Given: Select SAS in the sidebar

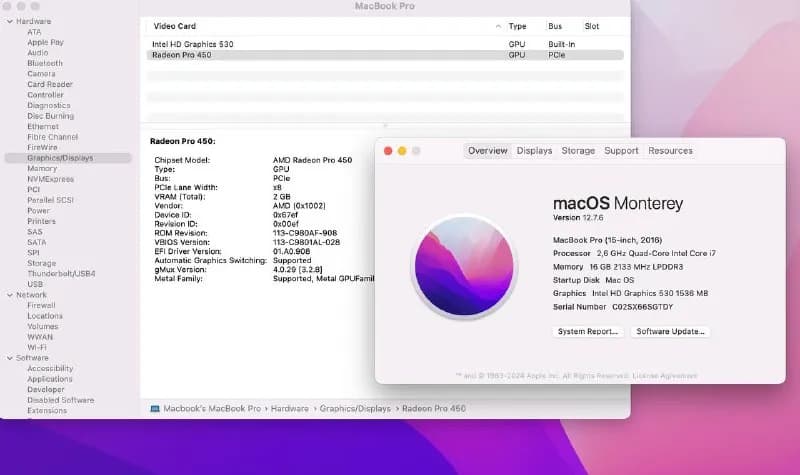Looking at the screenshot, I should point(35,232).
